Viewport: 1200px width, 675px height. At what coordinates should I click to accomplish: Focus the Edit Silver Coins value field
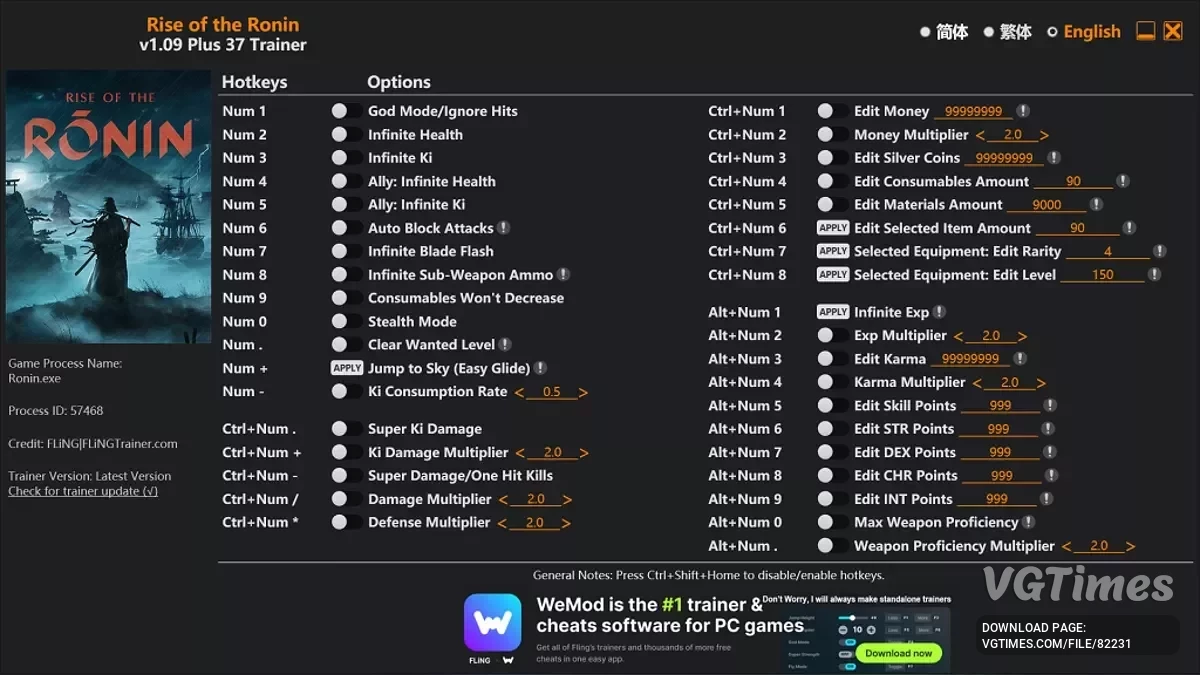pos(1004,158)
